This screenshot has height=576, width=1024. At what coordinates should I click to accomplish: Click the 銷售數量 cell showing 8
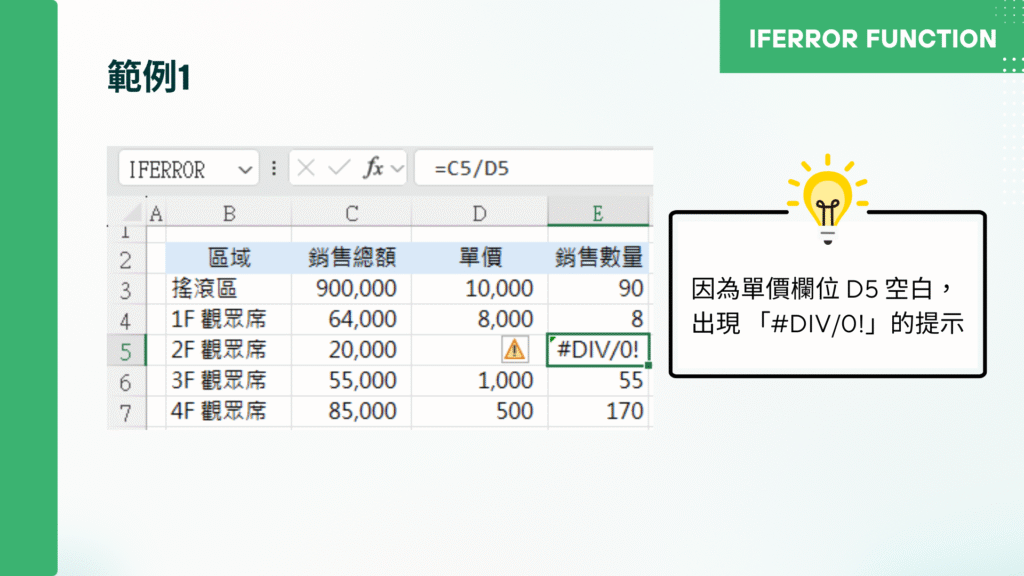[x=598, y=319]
